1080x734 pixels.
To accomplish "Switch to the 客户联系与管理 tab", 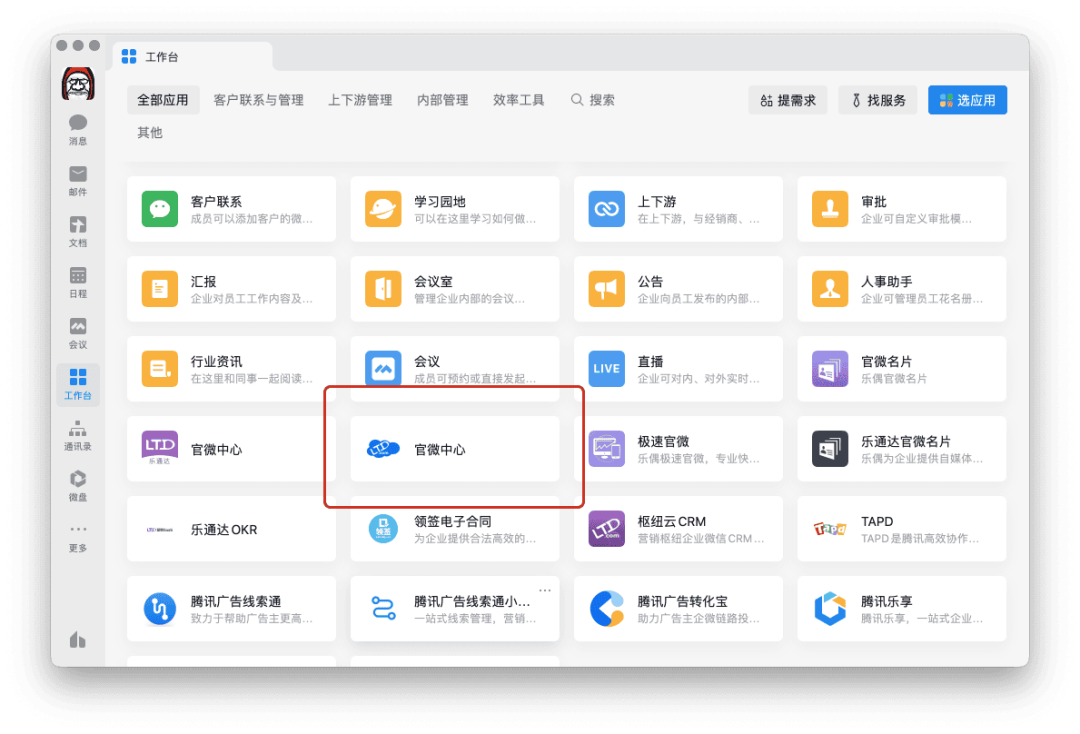I will click(258, 100).
